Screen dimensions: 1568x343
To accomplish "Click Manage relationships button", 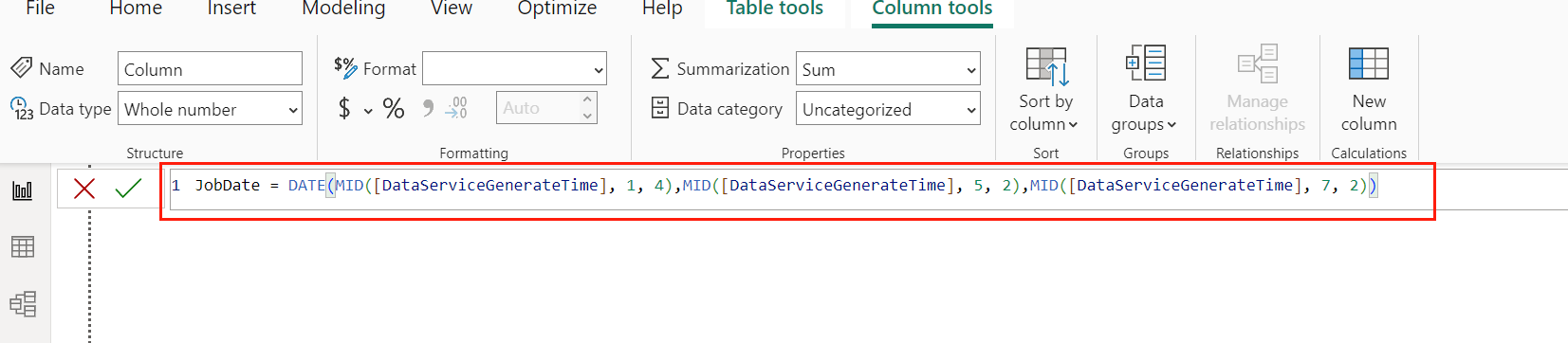I will coord(1258,90).
